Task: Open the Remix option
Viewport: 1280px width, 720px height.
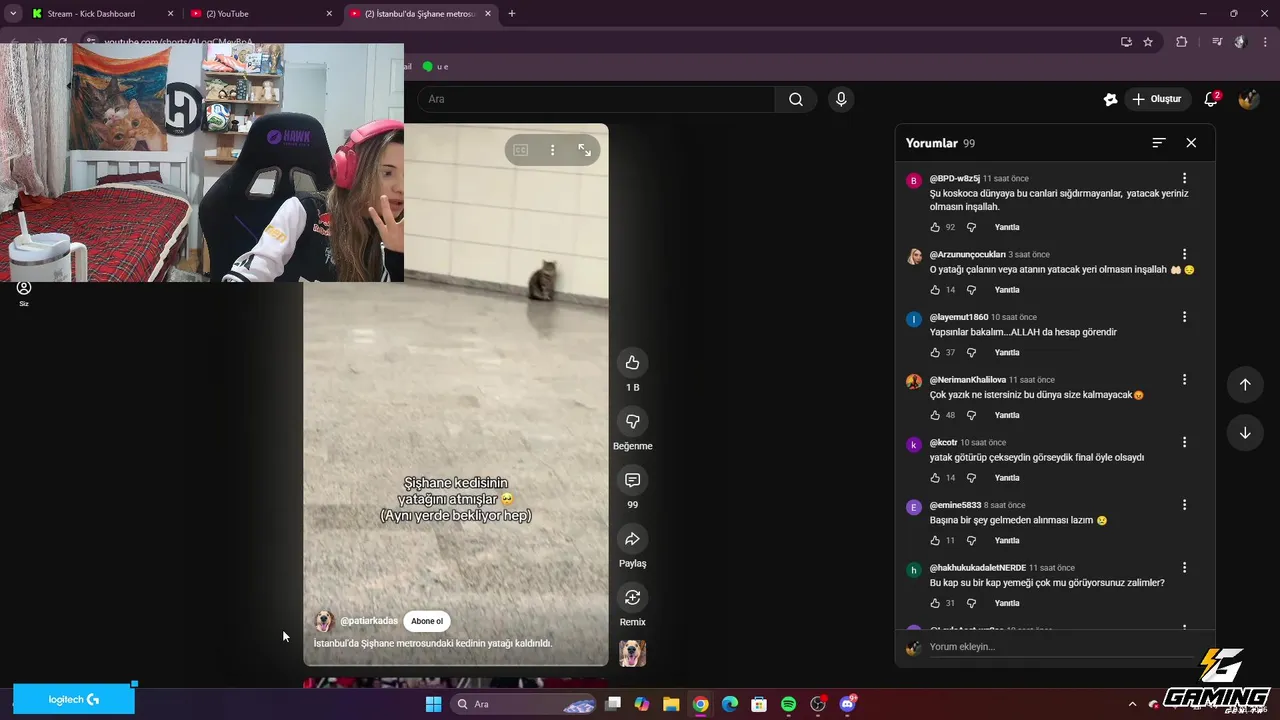Action: pos(632,598)
